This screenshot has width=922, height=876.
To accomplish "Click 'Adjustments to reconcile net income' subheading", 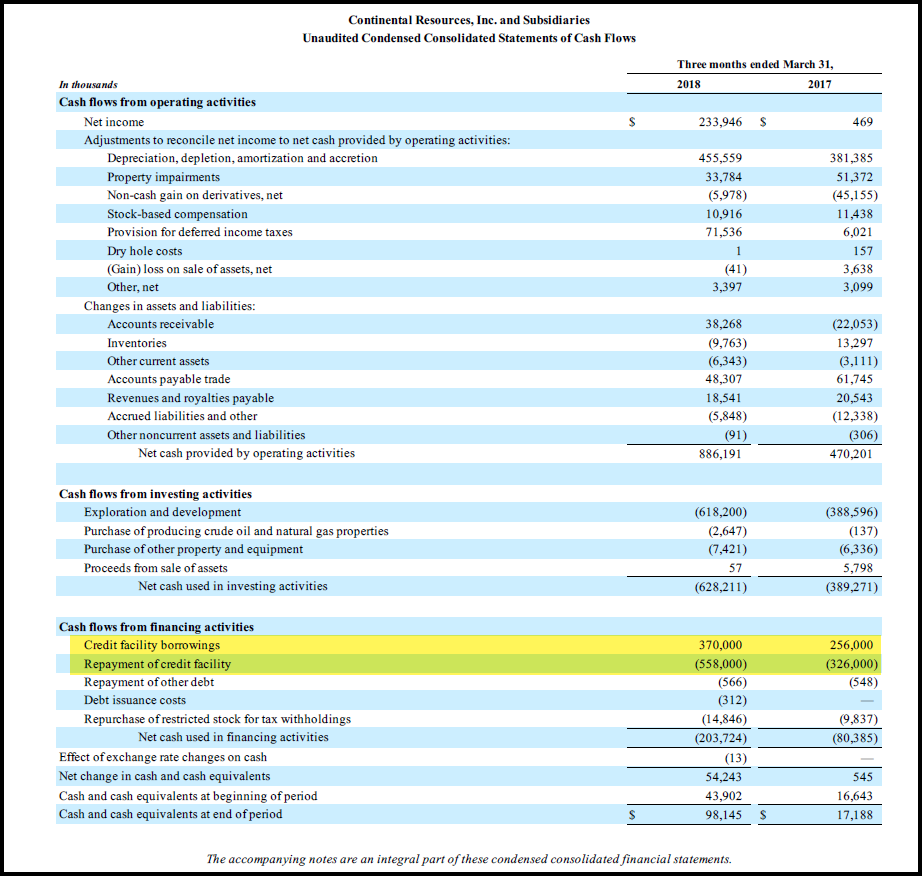I will 297,140.
